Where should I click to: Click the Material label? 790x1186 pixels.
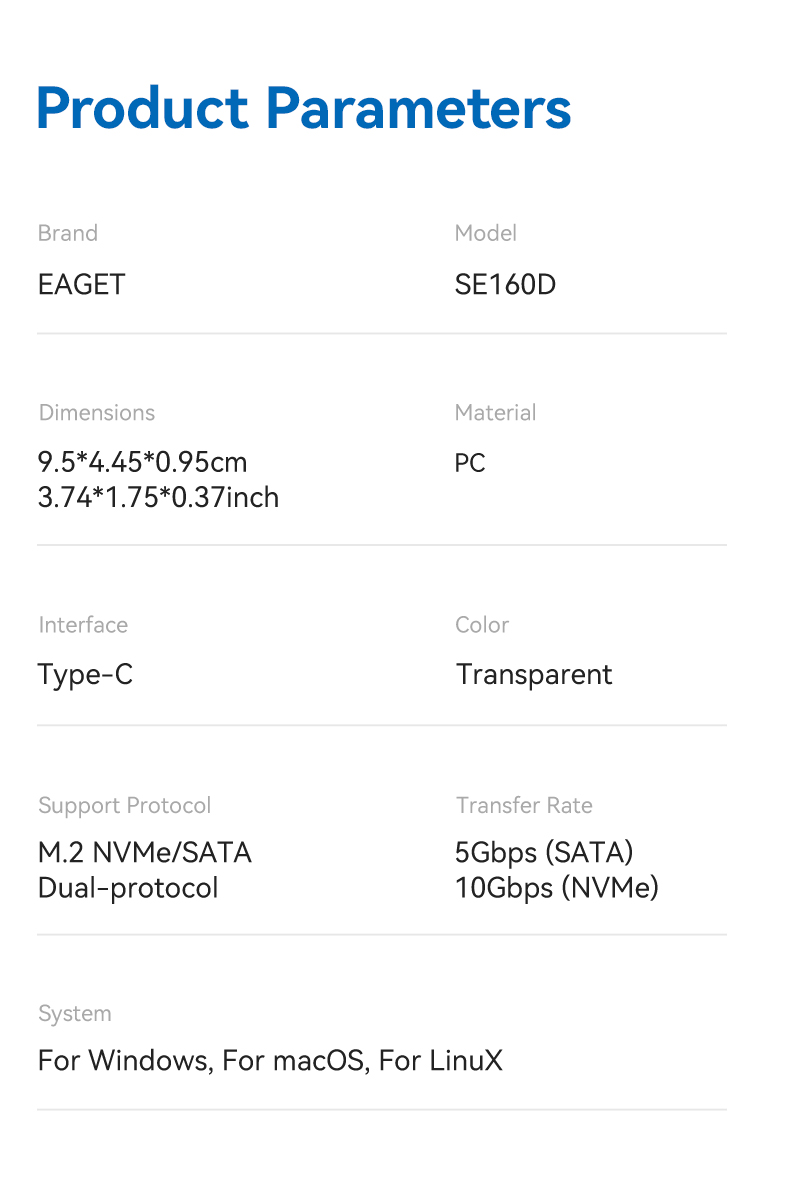tap(495, 412)
